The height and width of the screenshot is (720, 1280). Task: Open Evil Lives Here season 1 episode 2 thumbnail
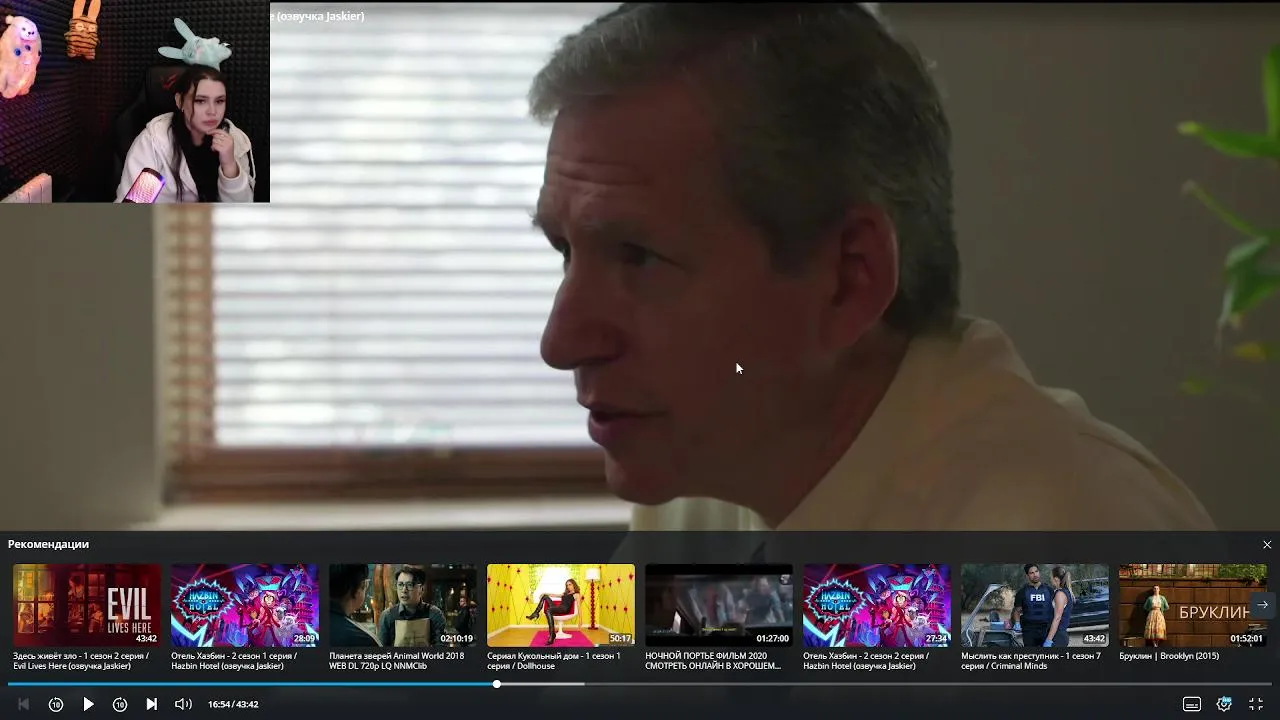click(87, 605)
